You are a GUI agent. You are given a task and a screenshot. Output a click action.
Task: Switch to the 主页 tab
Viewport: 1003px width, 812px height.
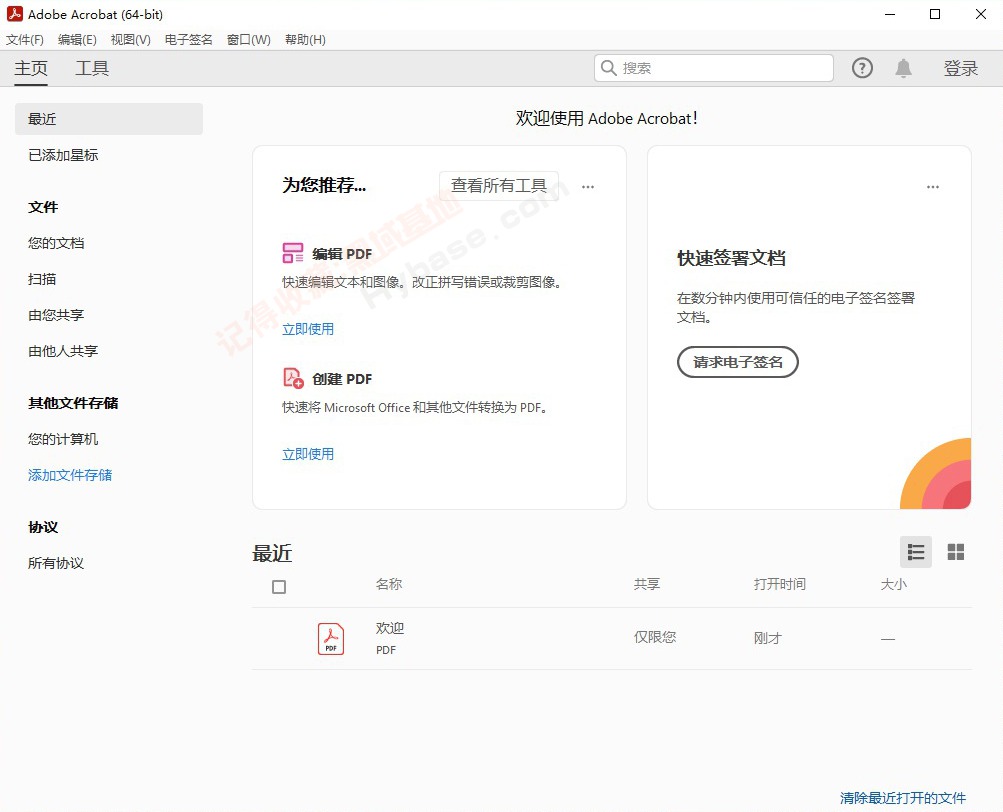(31, 68)
